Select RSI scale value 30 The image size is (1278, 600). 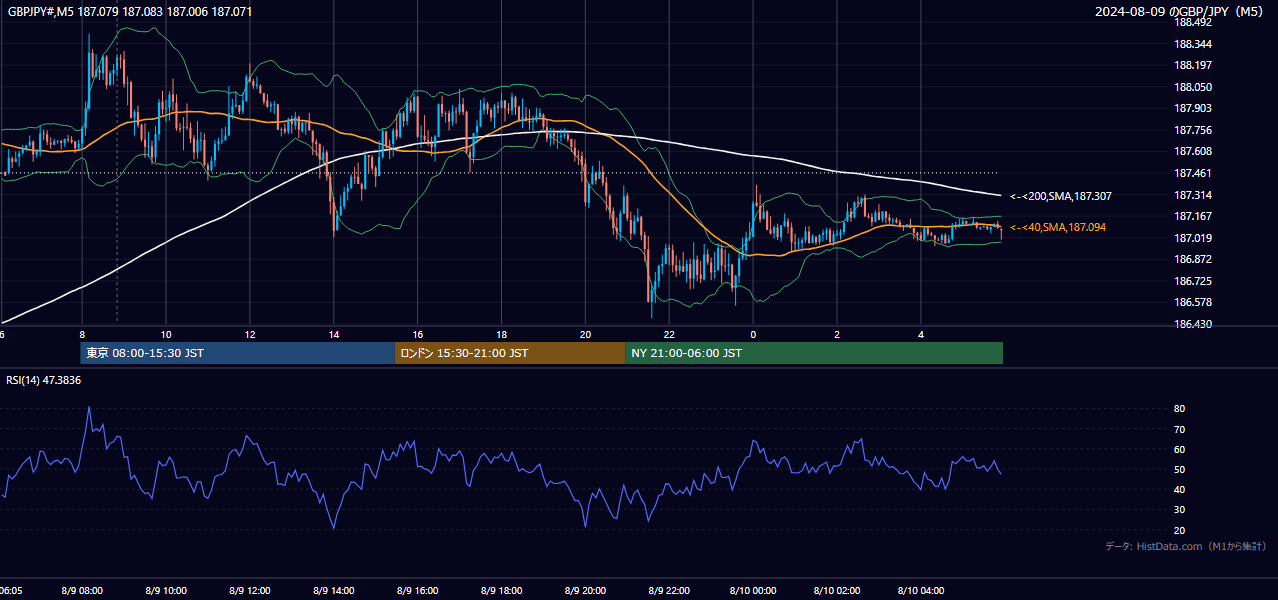coord(1180,510)
